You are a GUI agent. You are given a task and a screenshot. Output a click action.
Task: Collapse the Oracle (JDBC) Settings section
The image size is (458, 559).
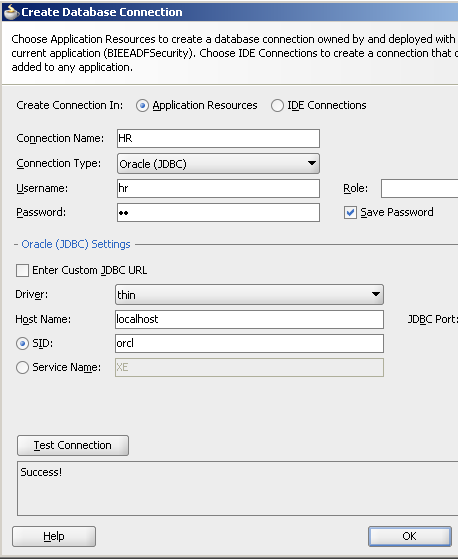16,245
